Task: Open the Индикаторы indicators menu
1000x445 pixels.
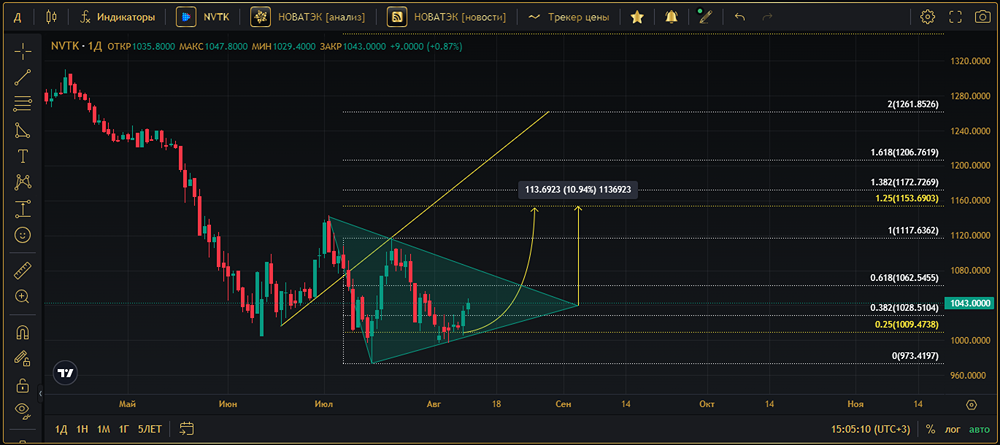Action: (117, 17)
